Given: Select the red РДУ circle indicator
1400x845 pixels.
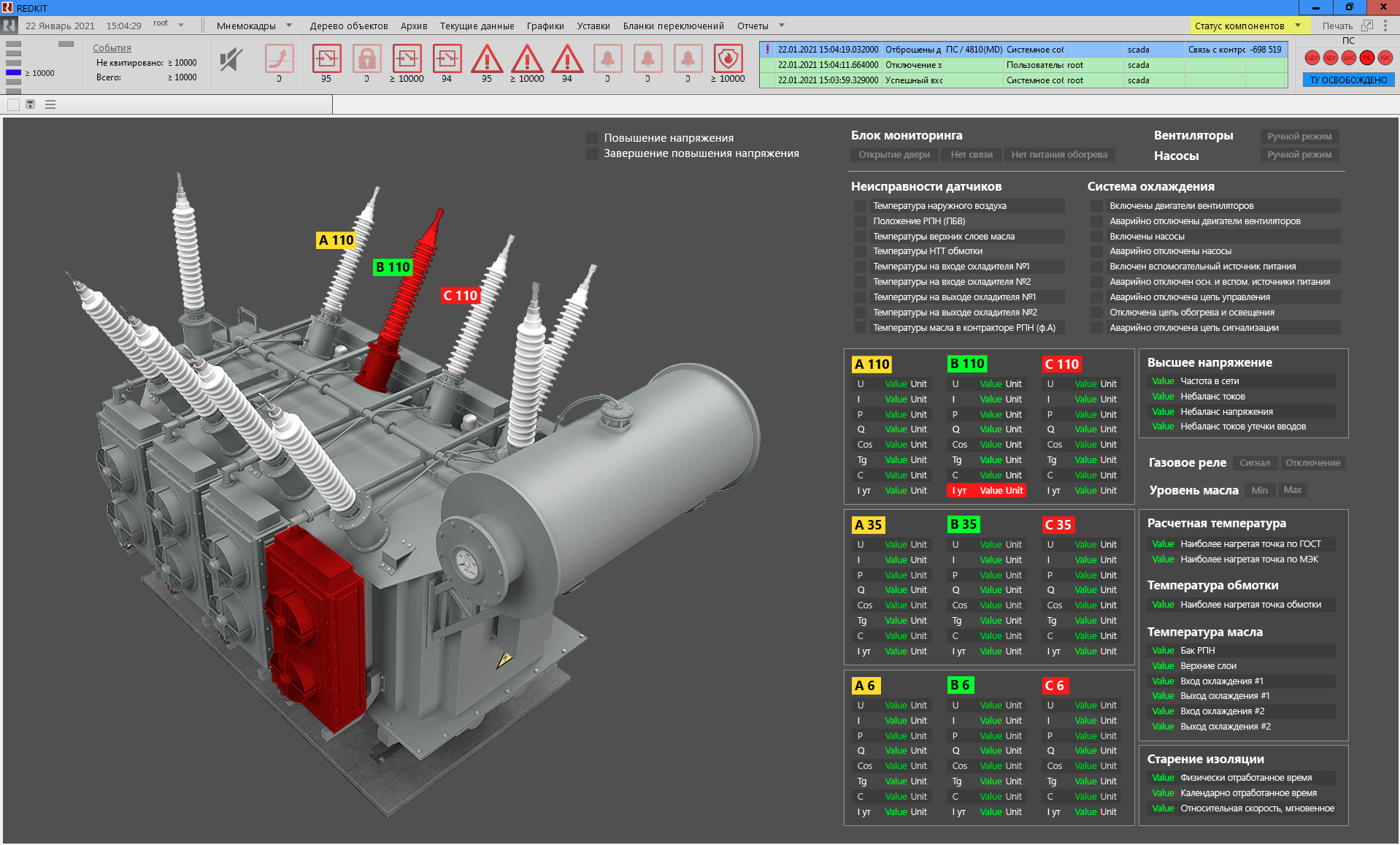Looking at the screenshot, I should 1330,58.
